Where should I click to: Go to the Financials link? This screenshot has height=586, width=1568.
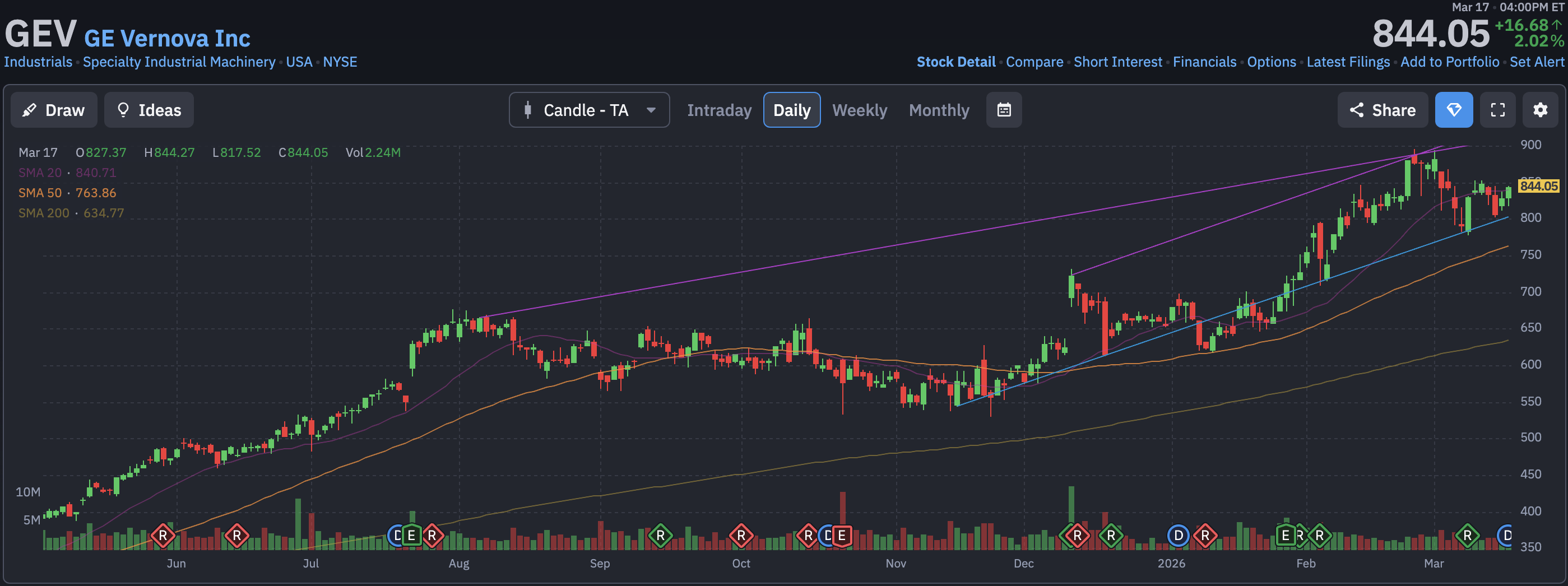point(1204,62)
